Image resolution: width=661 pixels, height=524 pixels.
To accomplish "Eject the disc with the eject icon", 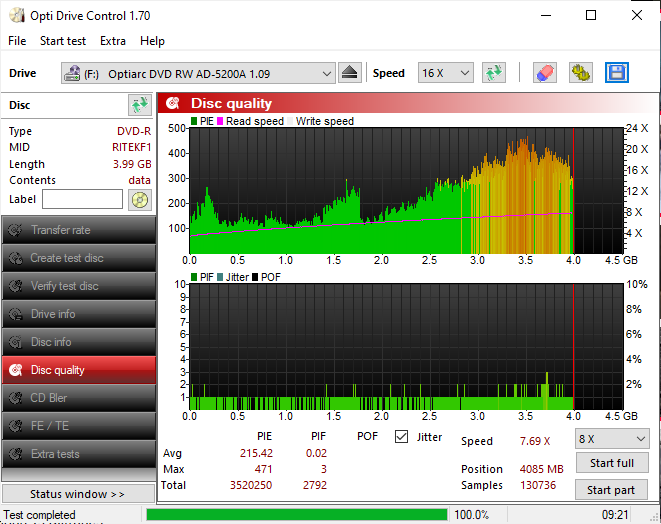I will [x=349, y=73].
